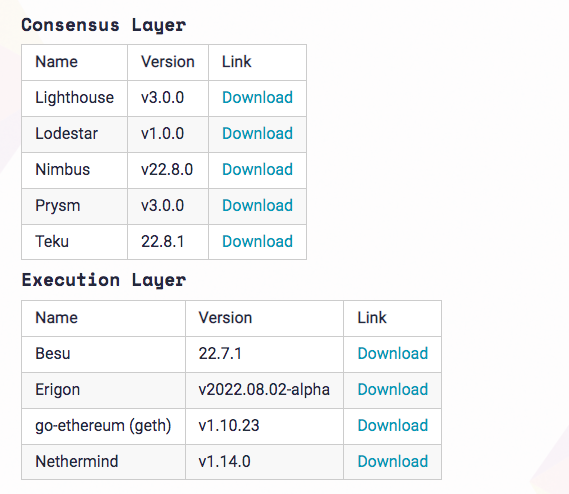
Task: Click the geth v1.10.23 version cell
Action: (x=264, y=426)
